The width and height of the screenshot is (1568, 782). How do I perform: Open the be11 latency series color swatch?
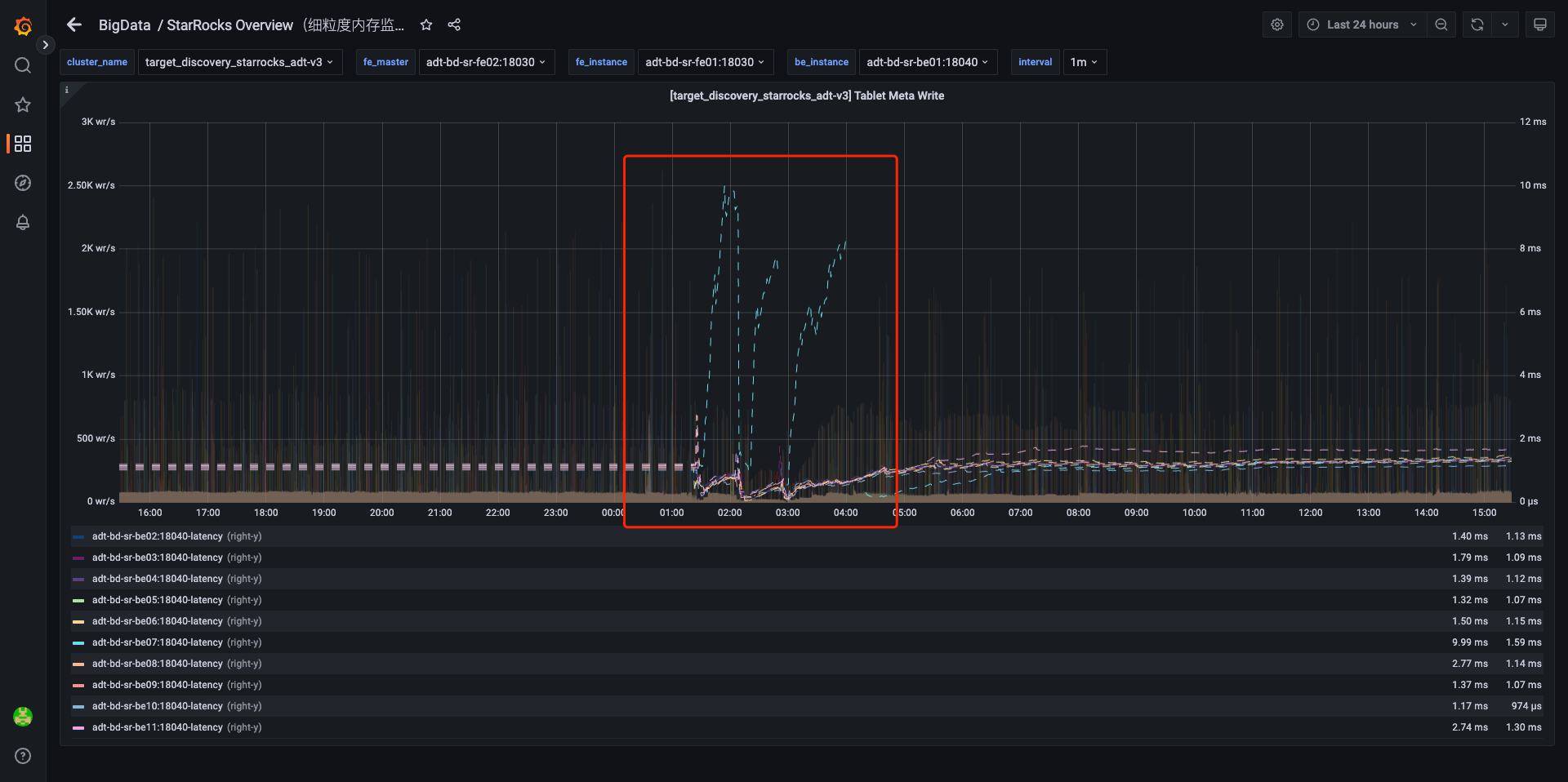tap(78, 728)
